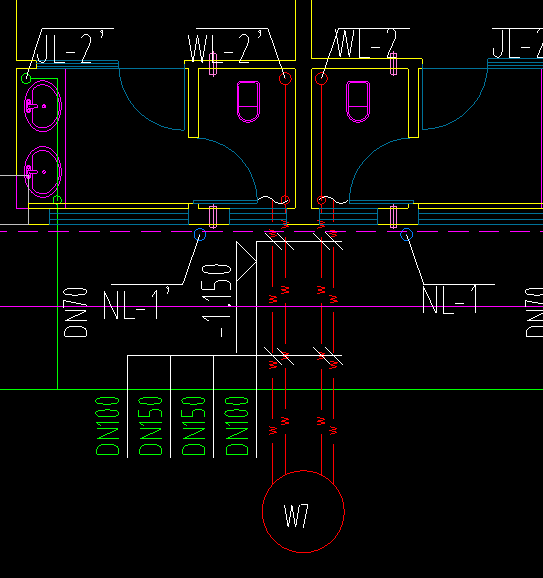The width and height of the screenshot is (543, 578).
Task: Click the white DN70 text beside NL-1'
Action: coord(76,313)
